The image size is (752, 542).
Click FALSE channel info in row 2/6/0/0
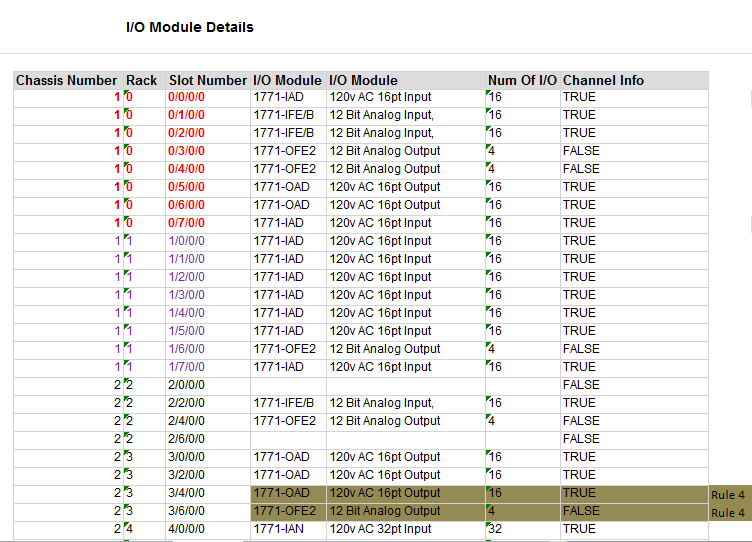(x=634, y=439)
